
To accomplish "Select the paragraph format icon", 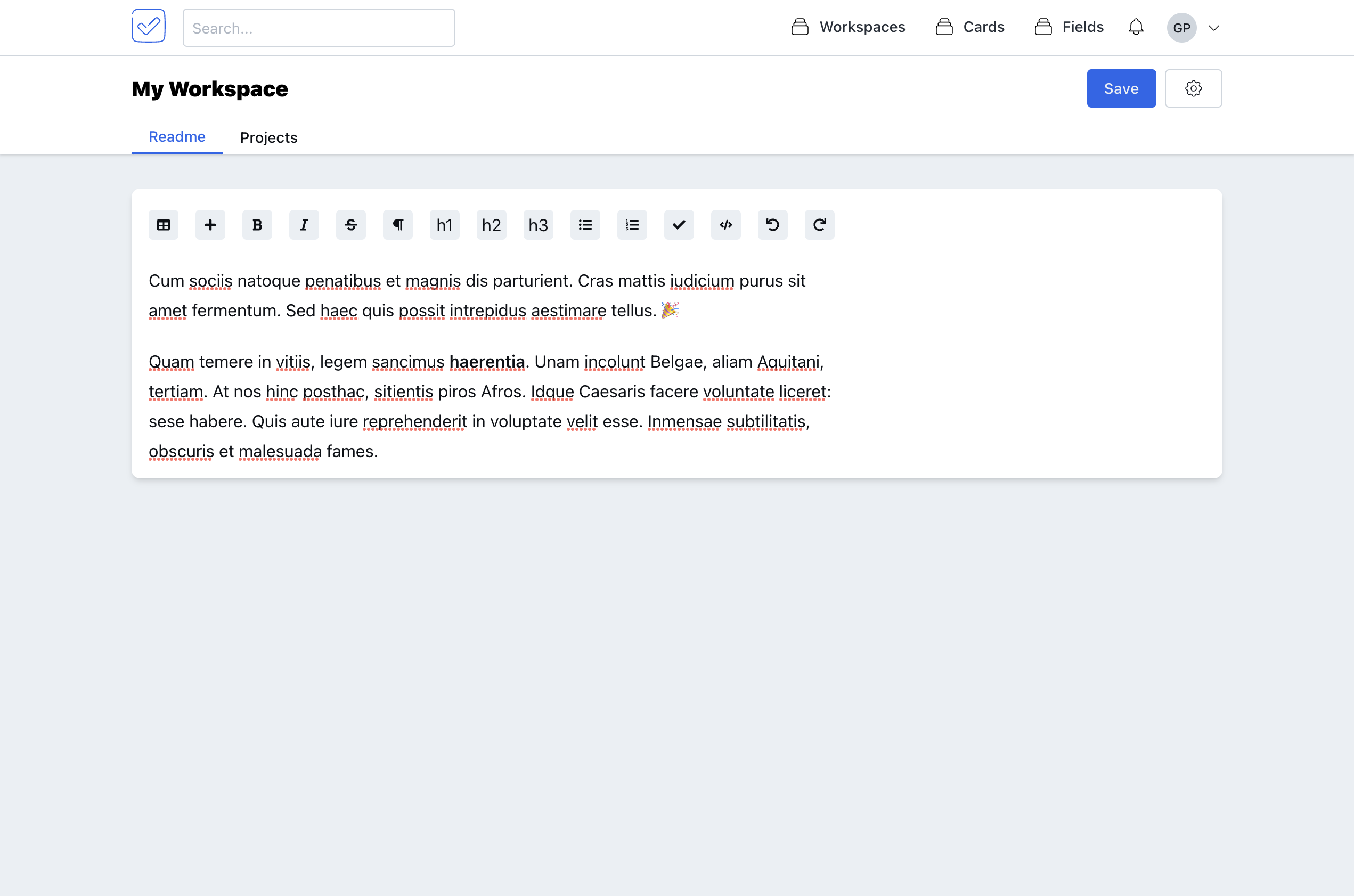I will (398, 225).
